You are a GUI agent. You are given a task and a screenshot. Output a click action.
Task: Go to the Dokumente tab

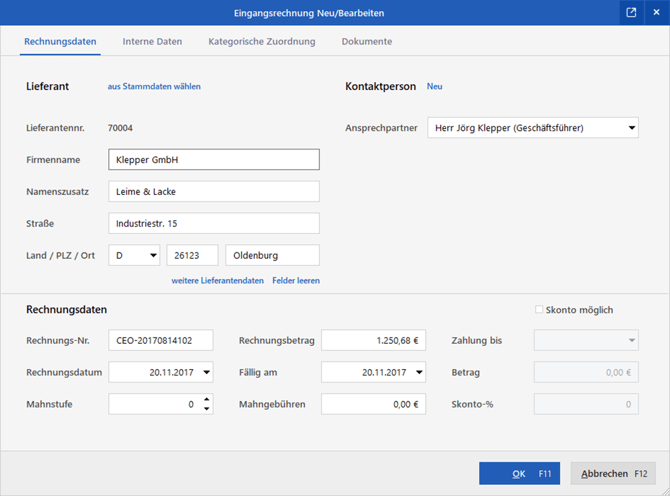point(366,42)
